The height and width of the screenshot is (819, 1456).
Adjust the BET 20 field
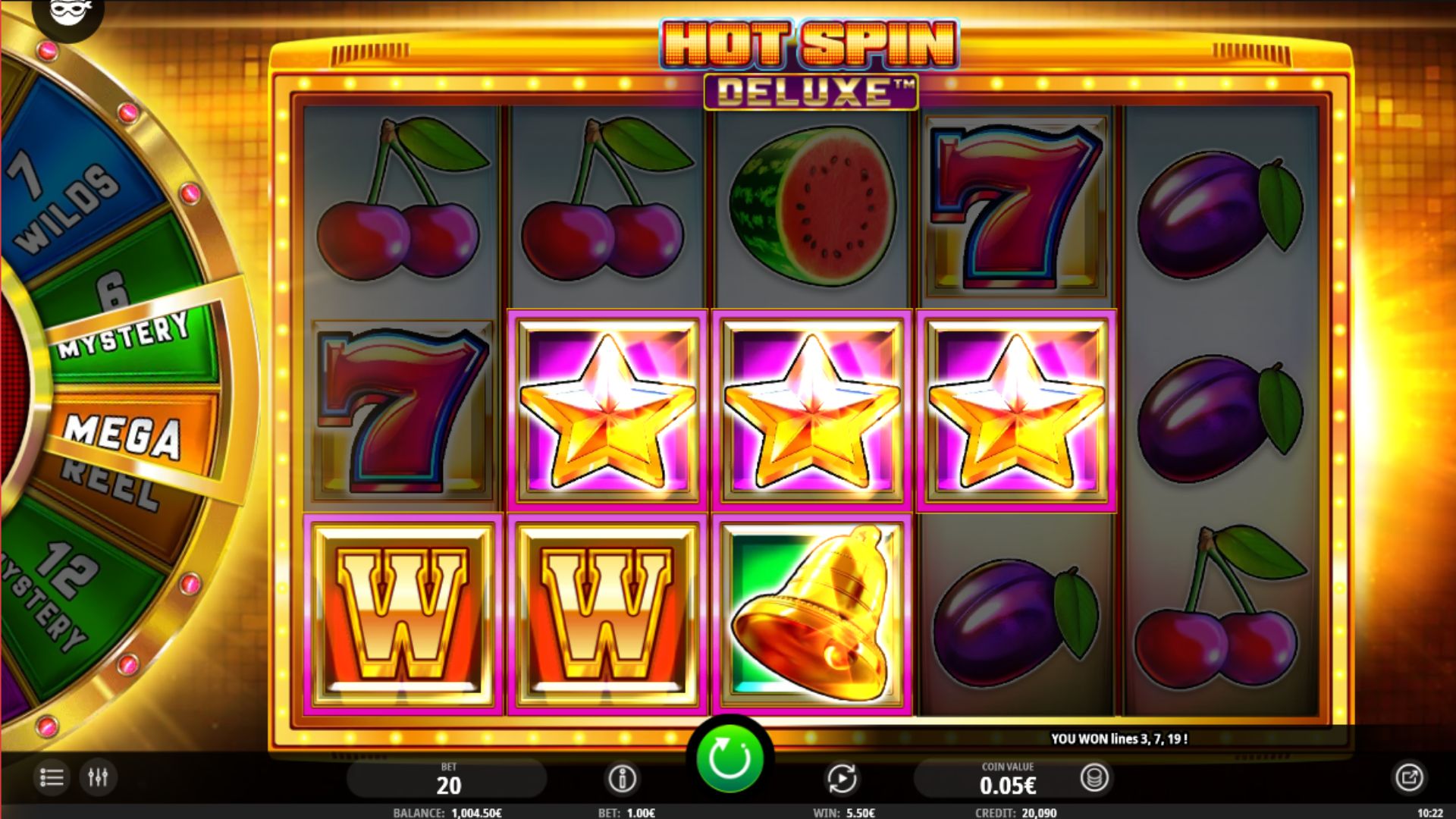click(448, 778)
